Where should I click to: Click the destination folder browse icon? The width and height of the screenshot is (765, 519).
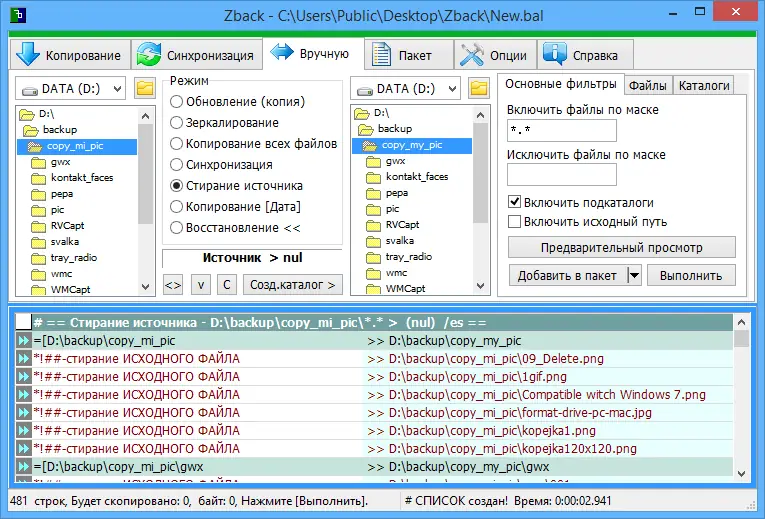[479, 88]
